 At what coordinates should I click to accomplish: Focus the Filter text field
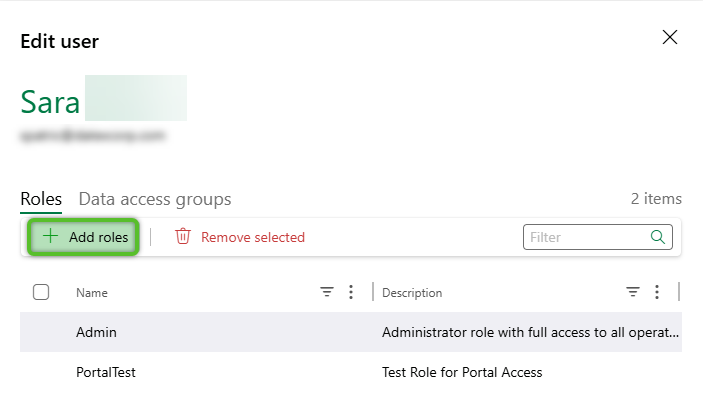coord(586,237)
